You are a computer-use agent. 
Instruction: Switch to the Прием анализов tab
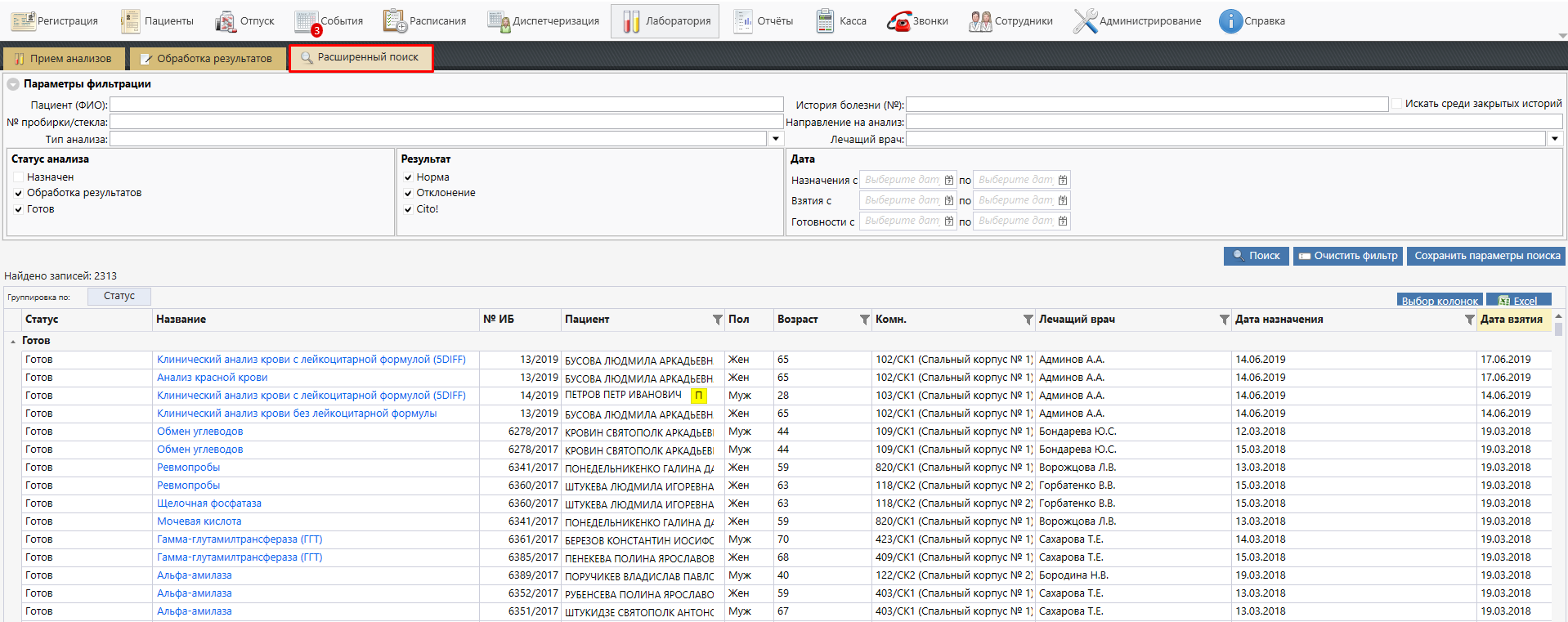click(x=64, y=58)
